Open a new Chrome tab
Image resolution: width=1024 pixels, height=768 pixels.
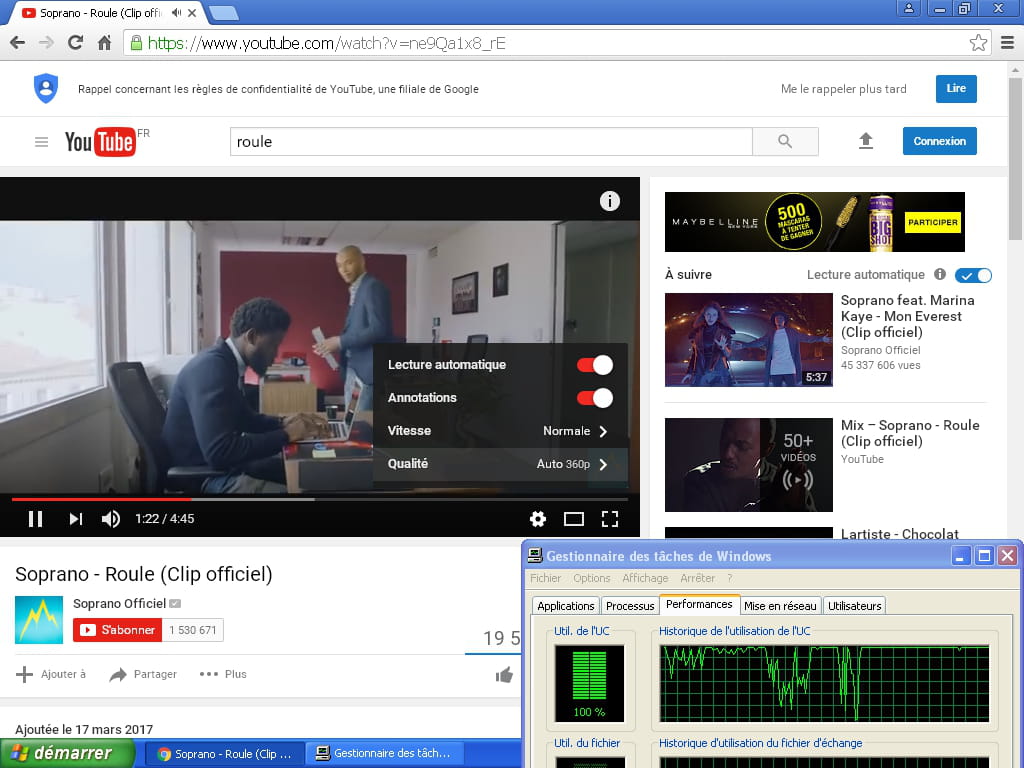pos(224,13)
